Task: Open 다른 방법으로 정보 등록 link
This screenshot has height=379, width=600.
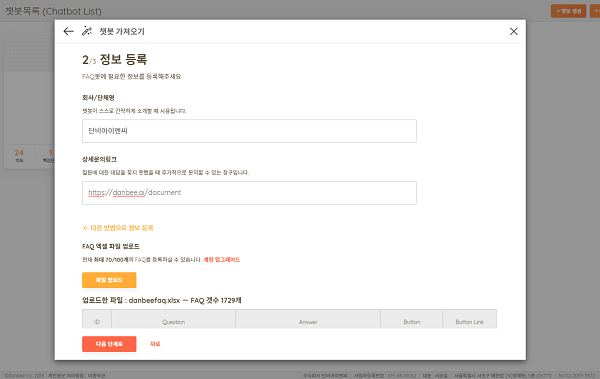Action: 118,228
